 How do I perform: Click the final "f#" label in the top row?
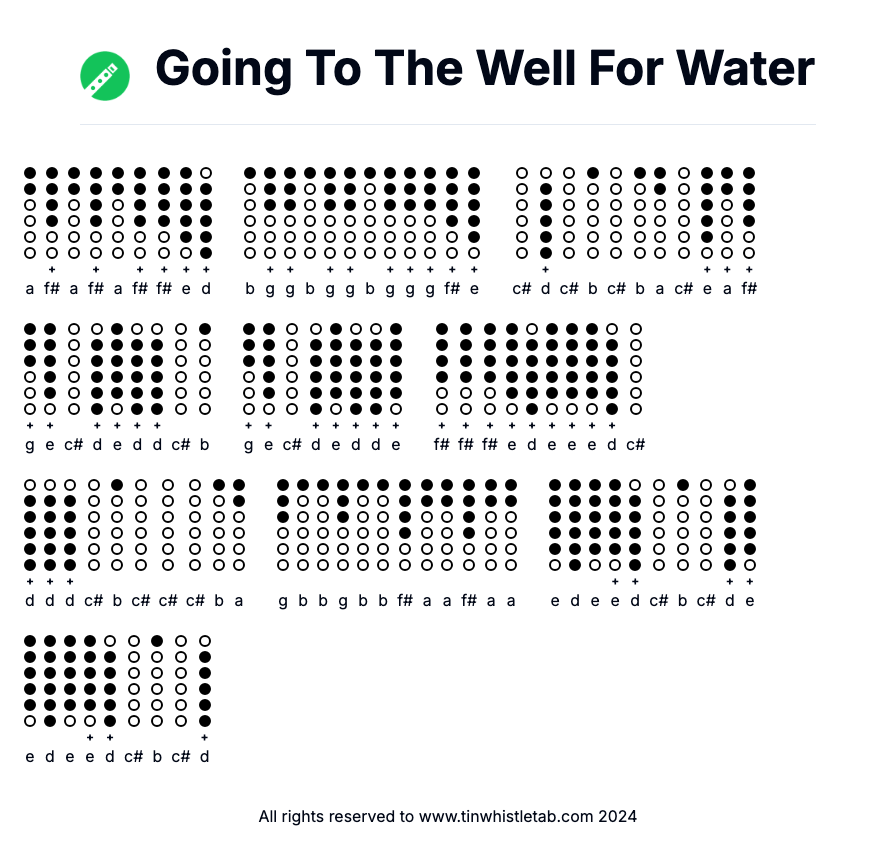[749, 289]
